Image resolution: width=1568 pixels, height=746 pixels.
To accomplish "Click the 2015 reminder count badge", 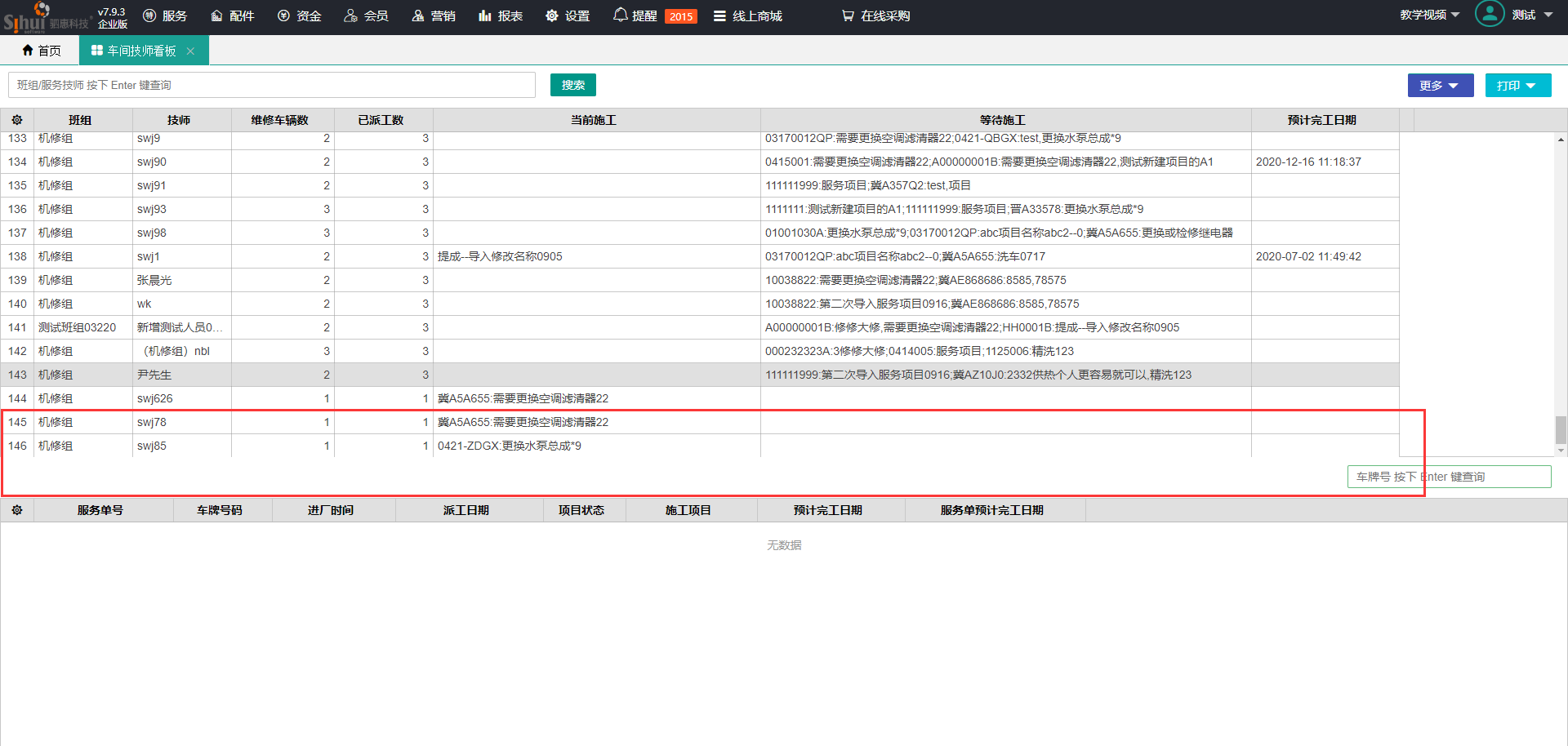I will pos(680,16).
